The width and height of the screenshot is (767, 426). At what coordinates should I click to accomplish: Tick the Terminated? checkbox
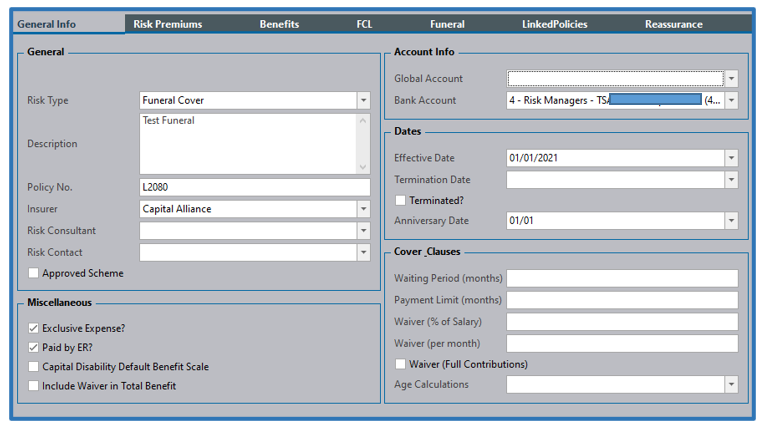tap(400, 200)
